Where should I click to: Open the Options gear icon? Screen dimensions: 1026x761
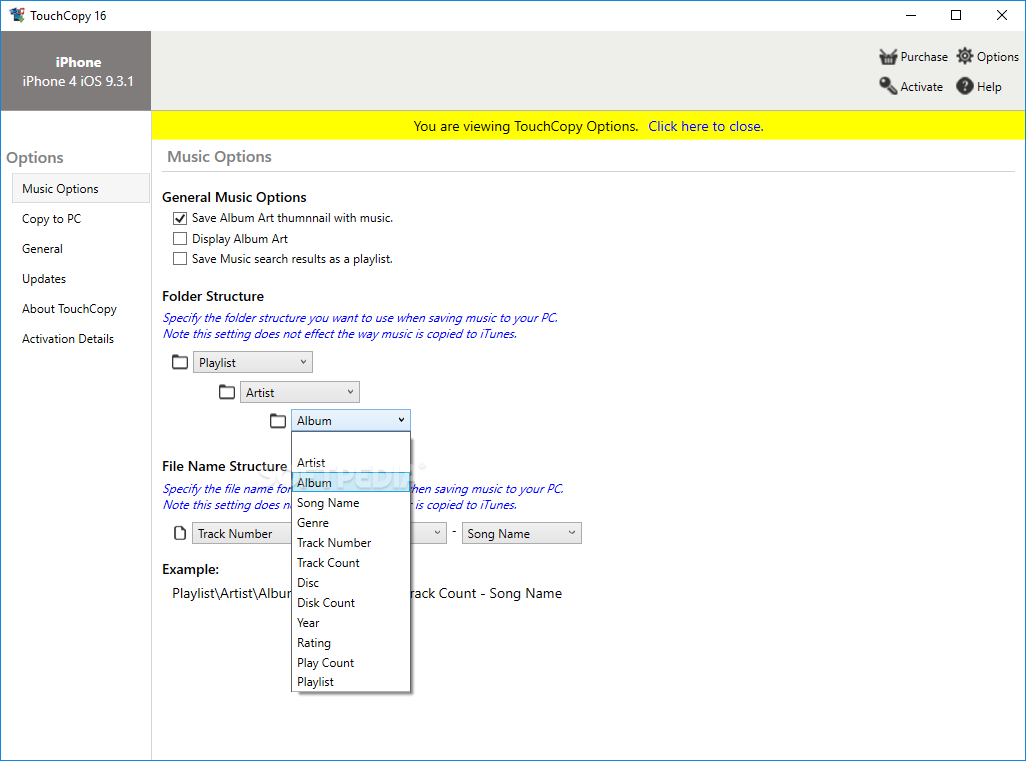point(964,56)
